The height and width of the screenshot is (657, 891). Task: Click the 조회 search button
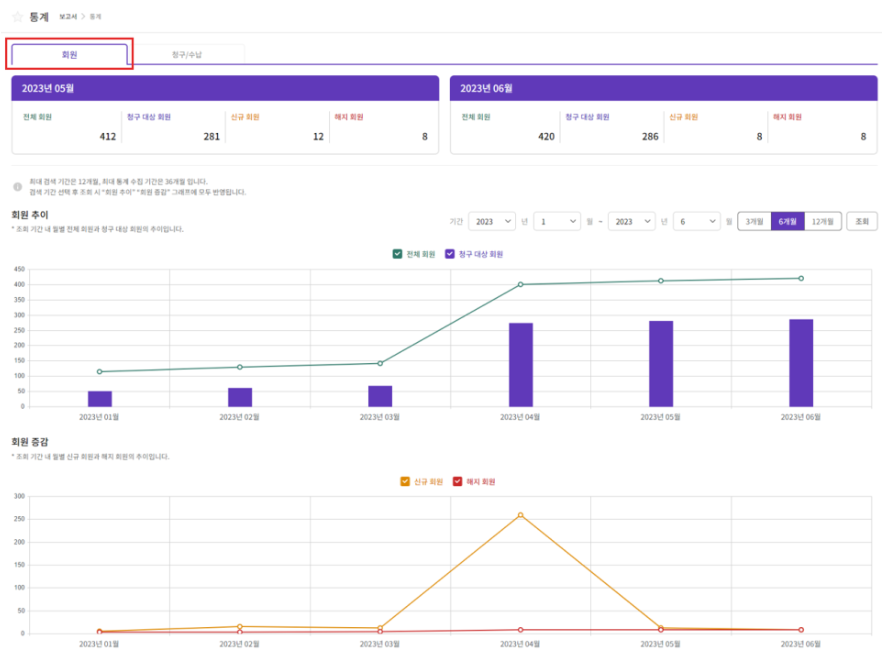pos(862,222)
